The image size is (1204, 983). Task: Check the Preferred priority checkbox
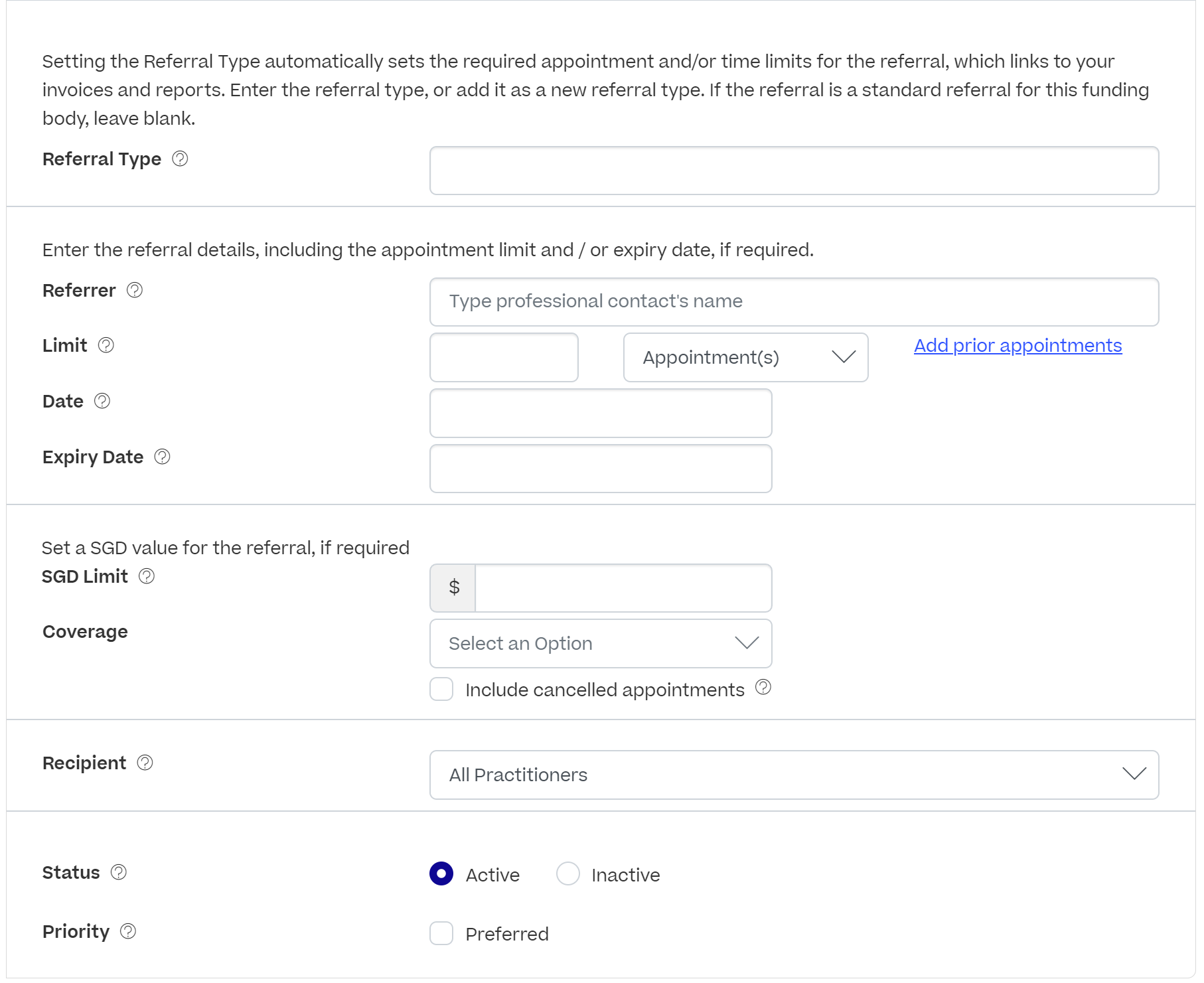[441, 933]
